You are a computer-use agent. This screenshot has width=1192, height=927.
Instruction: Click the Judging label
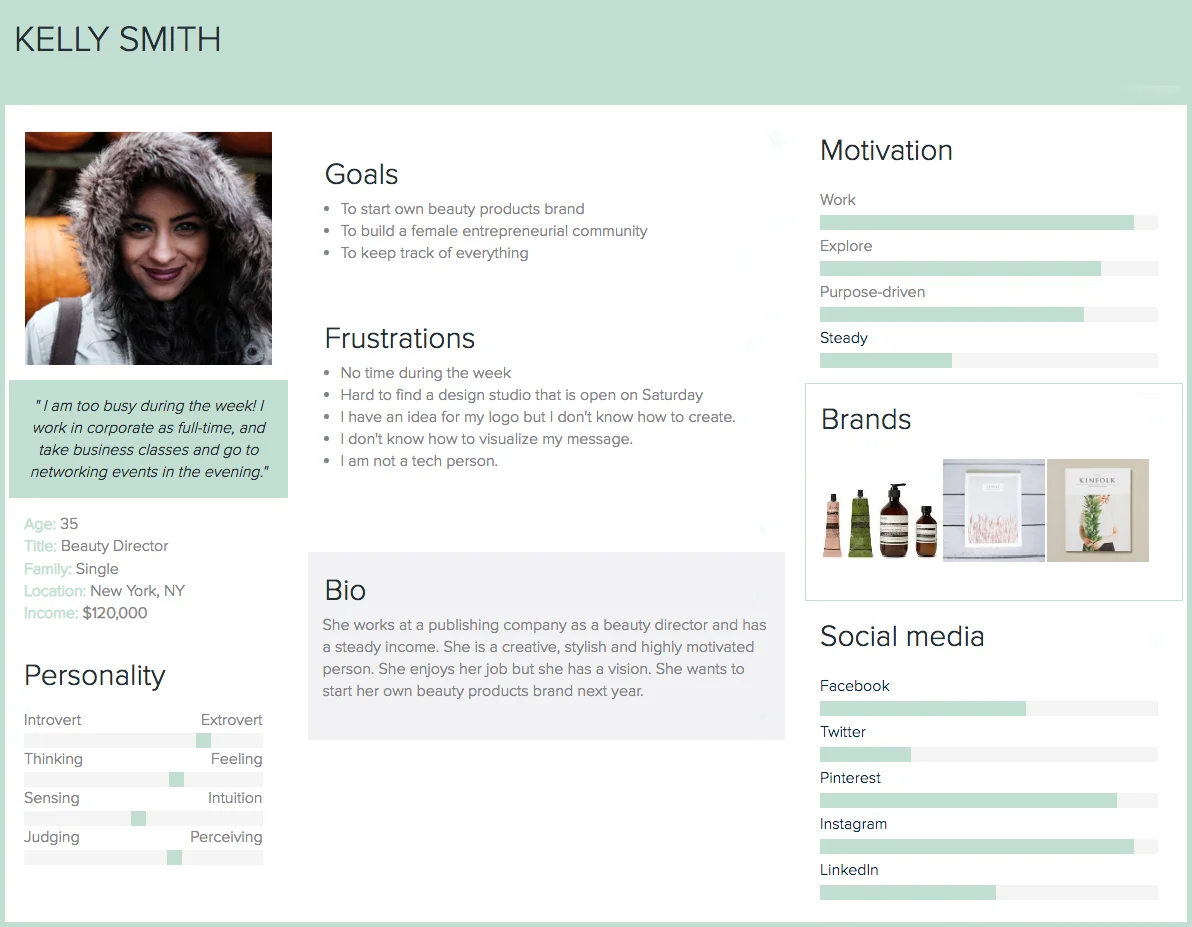(52, 837)
